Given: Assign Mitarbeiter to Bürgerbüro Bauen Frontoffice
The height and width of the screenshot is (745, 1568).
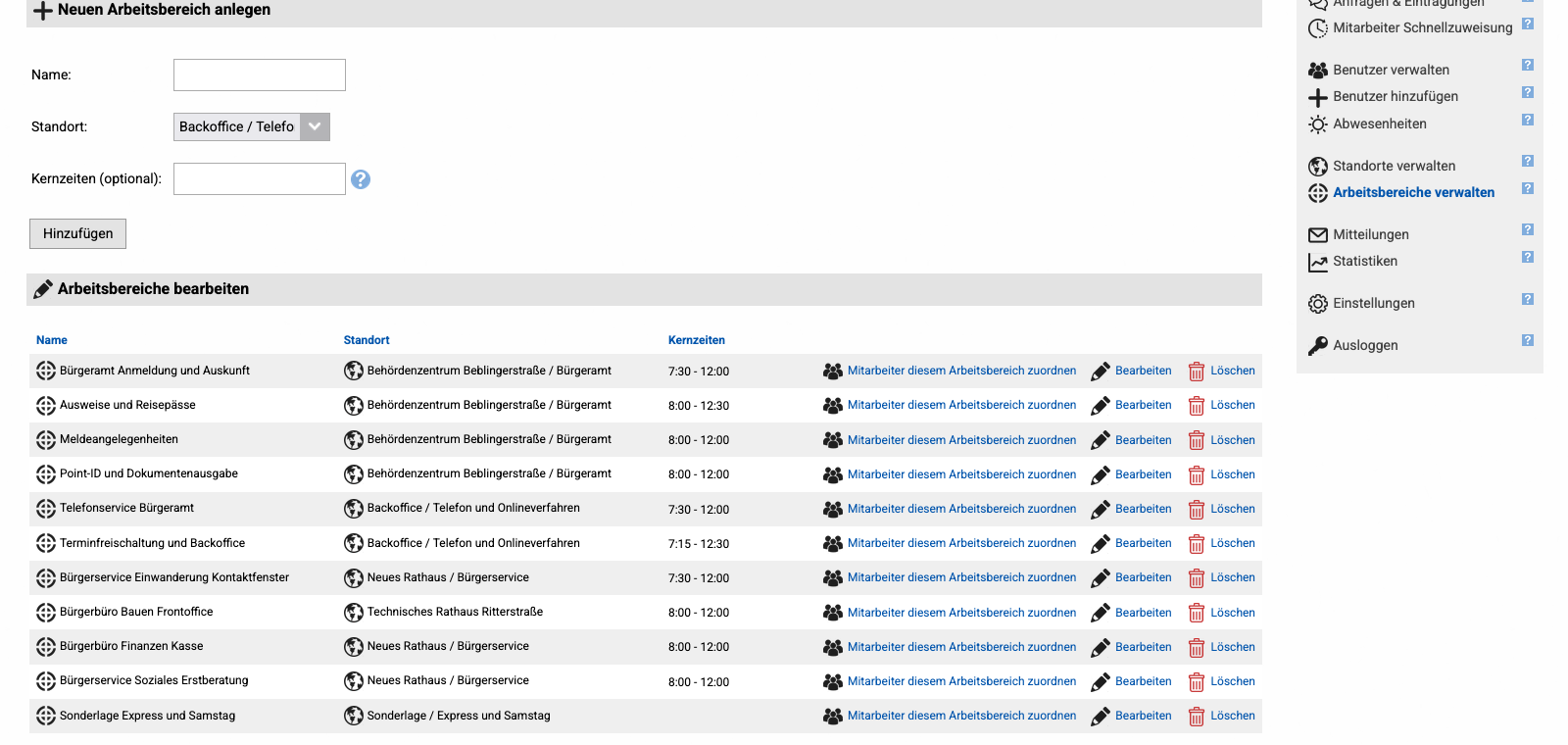Looking at the screenshot, I should [x=961, y=613].
